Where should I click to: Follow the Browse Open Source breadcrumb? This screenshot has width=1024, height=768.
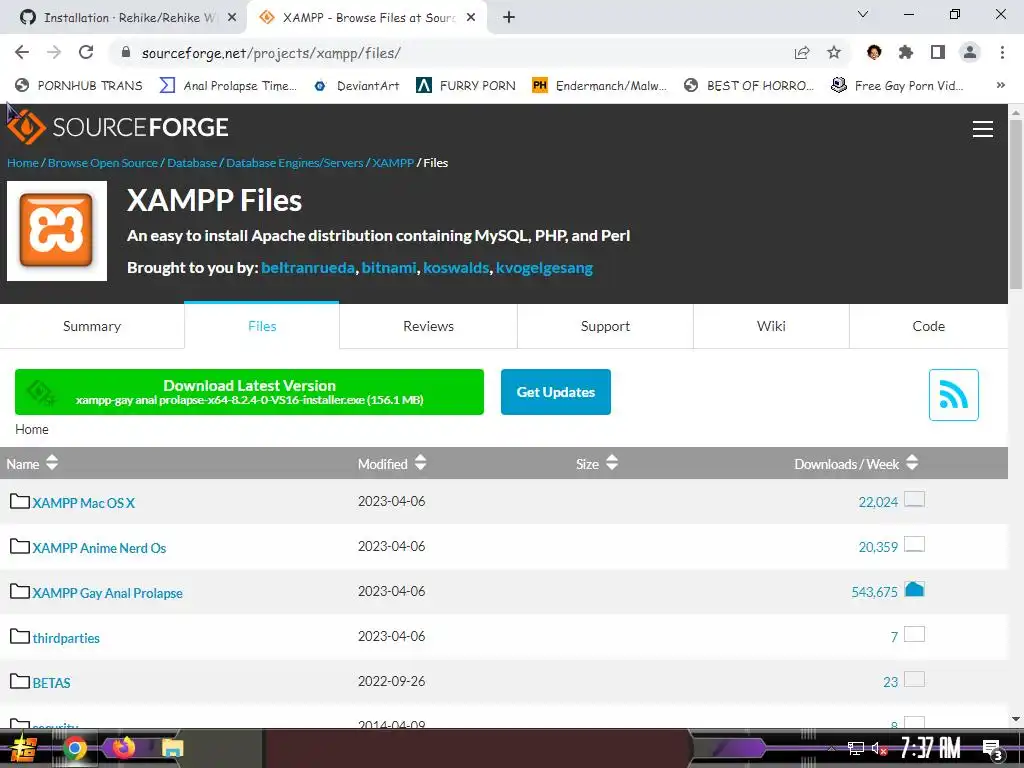pyautogui.click(x=103, y=163)
